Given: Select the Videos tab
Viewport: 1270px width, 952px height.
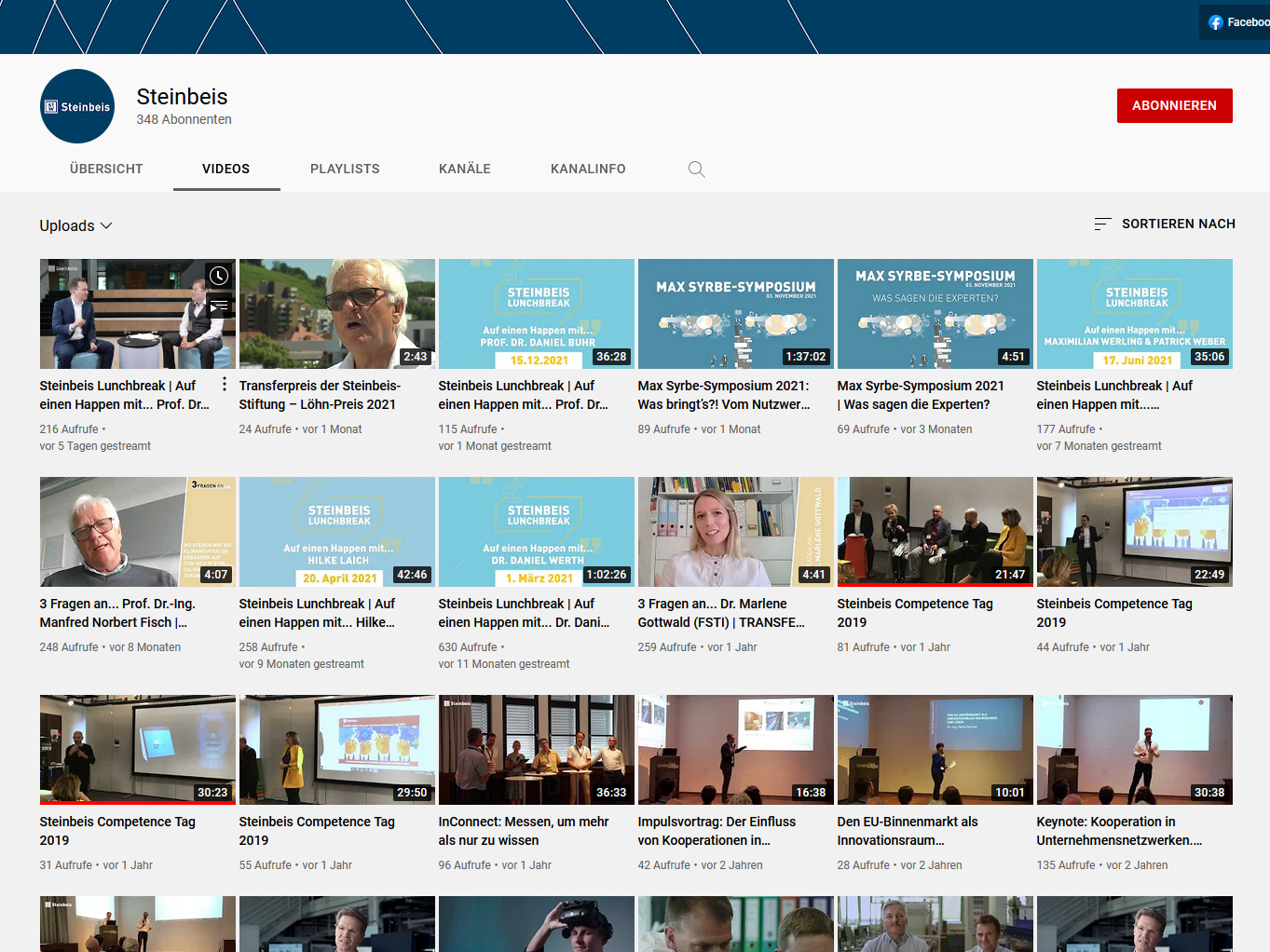Looking at the screenshot, I should tap(226, 169).
